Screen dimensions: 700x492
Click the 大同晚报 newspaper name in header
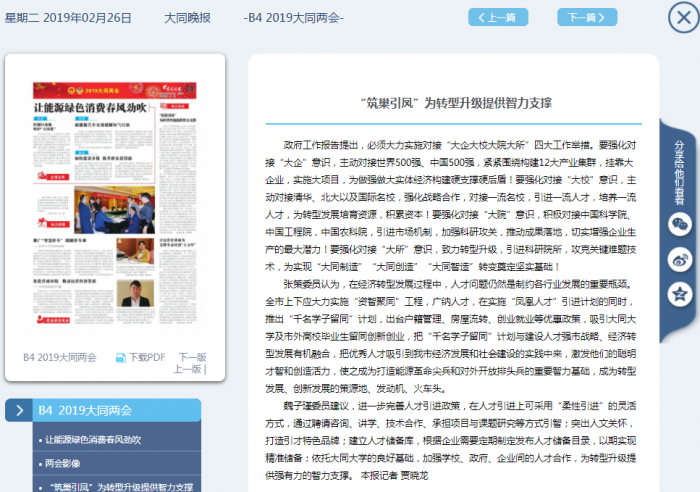coord(187,18)
